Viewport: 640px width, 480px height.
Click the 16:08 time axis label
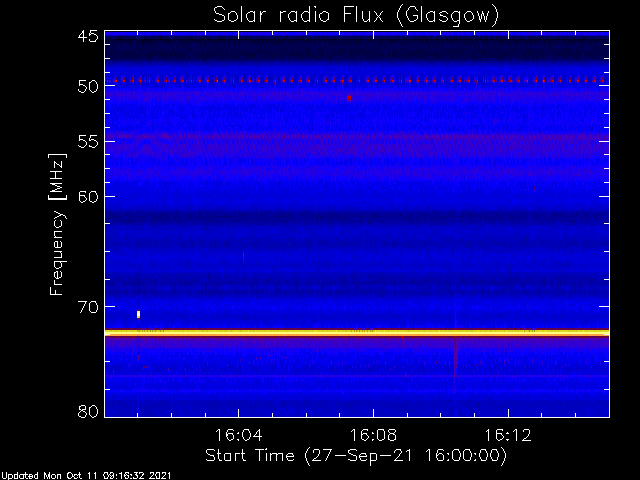(373, 435)
